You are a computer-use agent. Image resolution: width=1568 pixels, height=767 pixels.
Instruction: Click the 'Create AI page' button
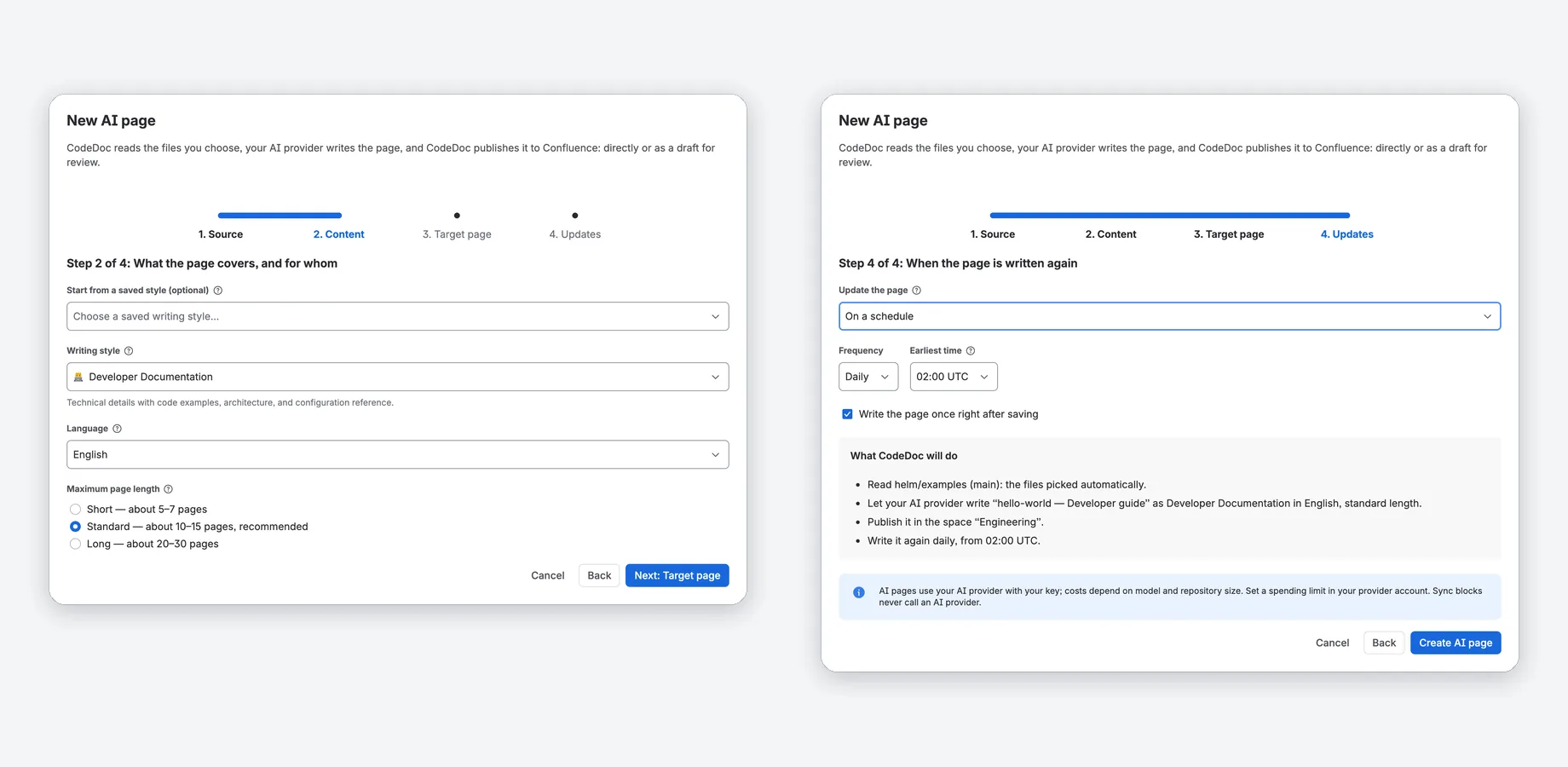[x=1456, y=643]
